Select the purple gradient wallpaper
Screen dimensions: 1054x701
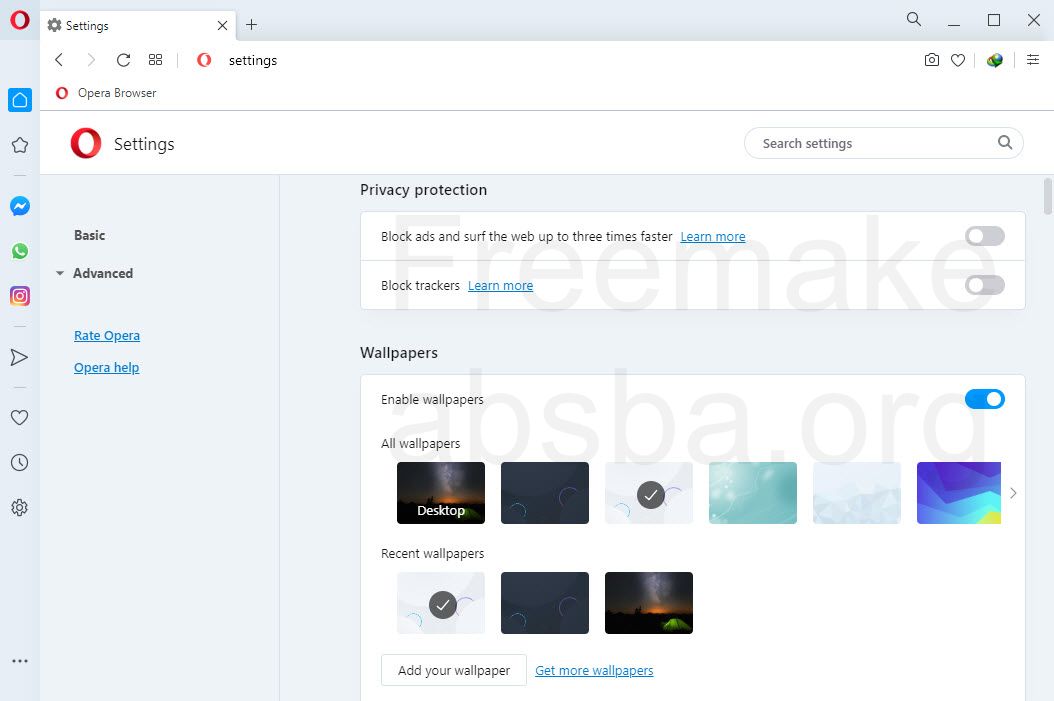pyautogui.click(x=959, y=493)
